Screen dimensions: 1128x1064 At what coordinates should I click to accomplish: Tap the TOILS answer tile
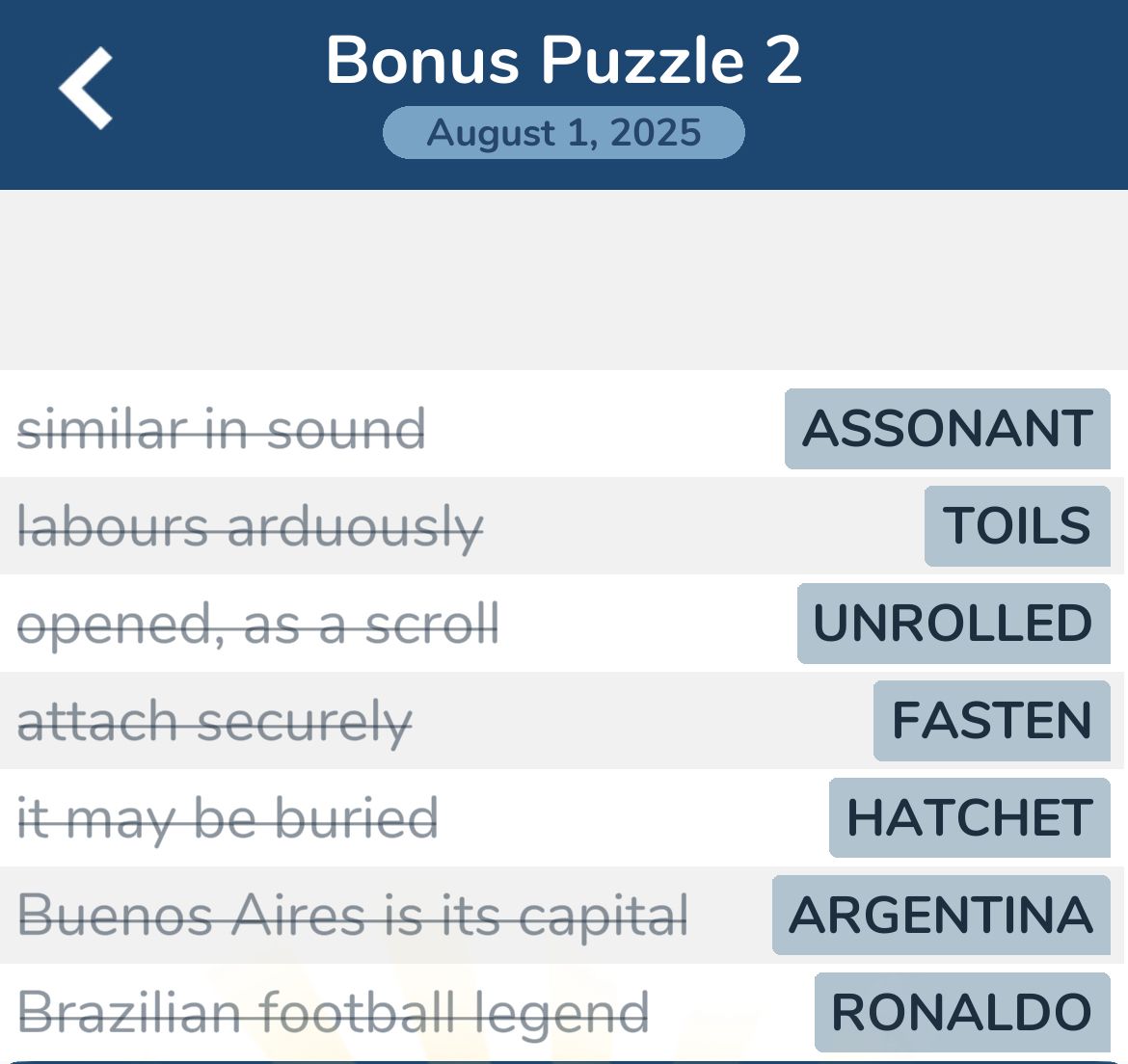coord(1017,526)
